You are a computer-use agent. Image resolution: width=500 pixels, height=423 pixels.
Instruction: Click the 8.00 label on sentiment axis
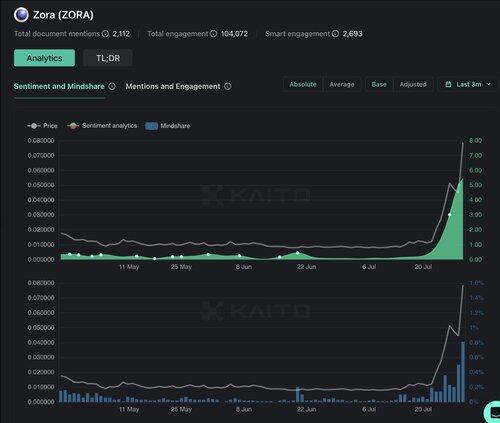point(476,141)
